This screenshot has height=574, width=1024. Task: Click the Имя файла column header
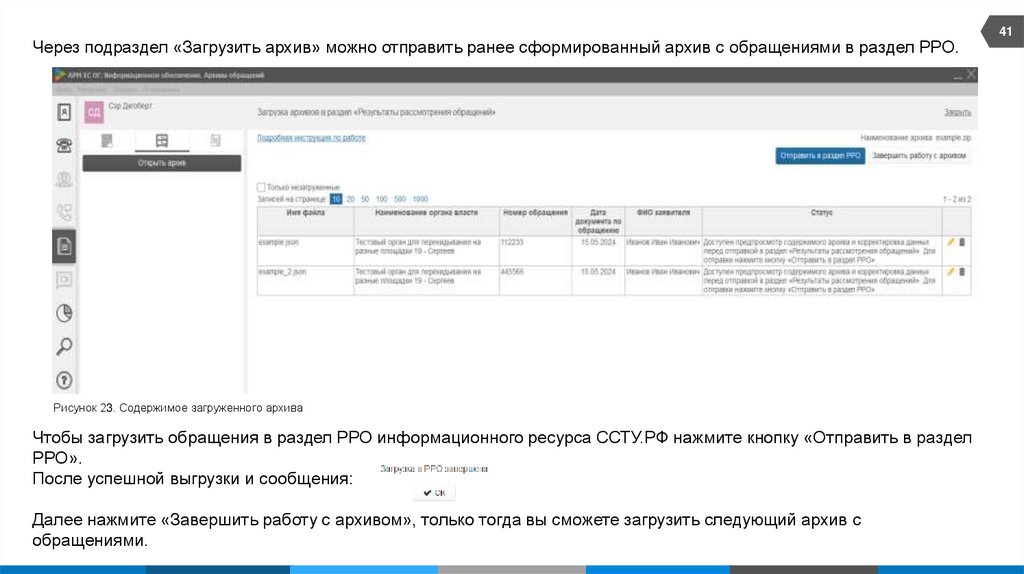[306, 221]
